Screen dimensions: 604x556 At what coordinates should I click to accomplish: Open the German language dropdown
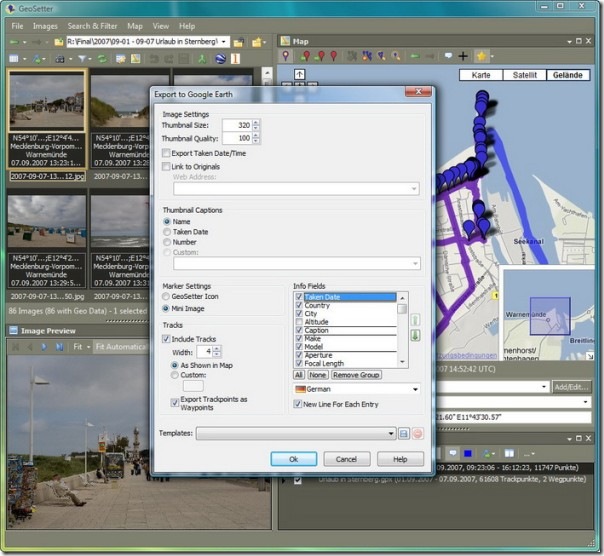(x=415, y=390)
